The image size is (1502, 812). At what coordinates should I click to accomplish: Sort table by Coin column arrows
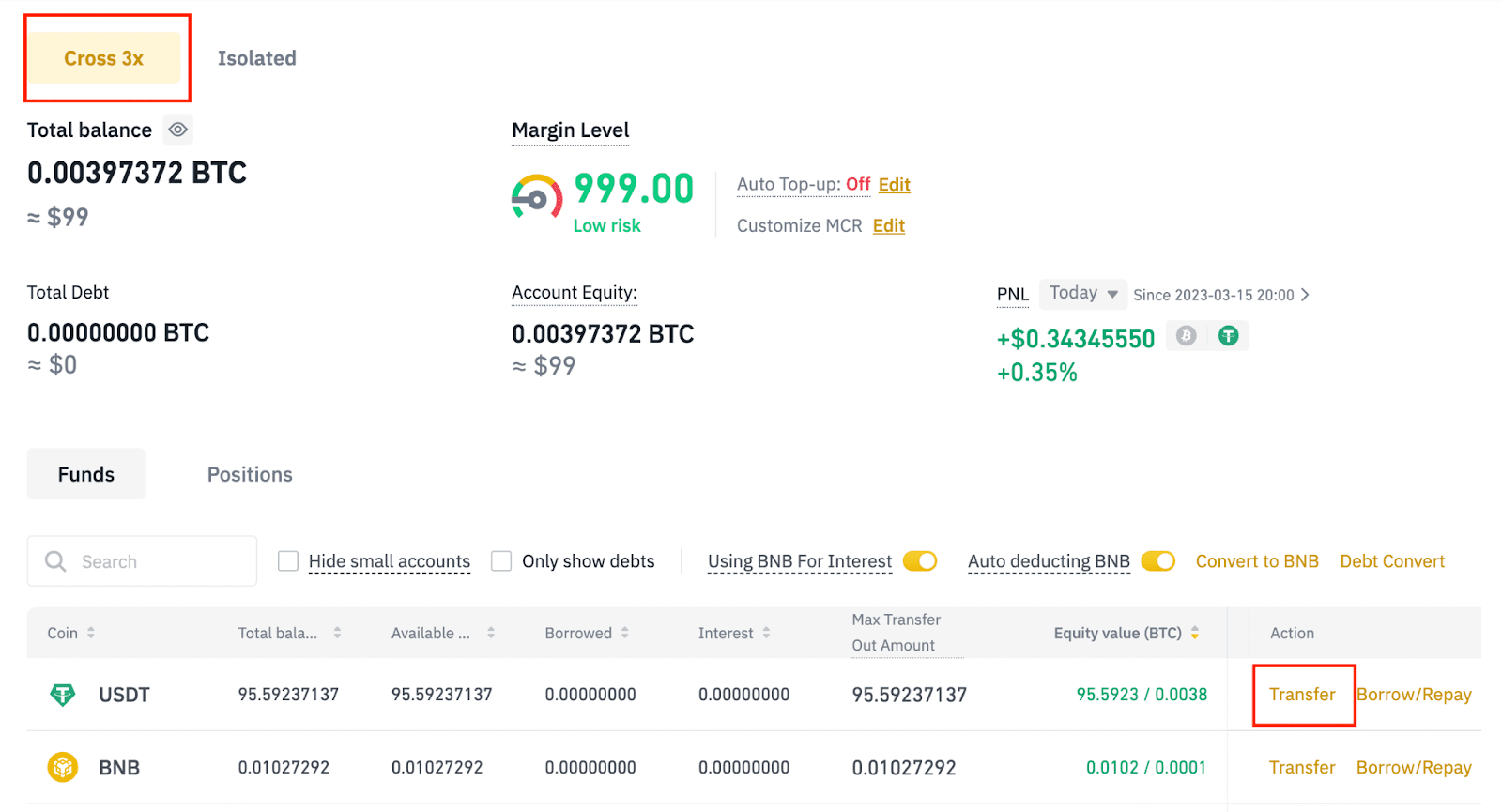91,633
